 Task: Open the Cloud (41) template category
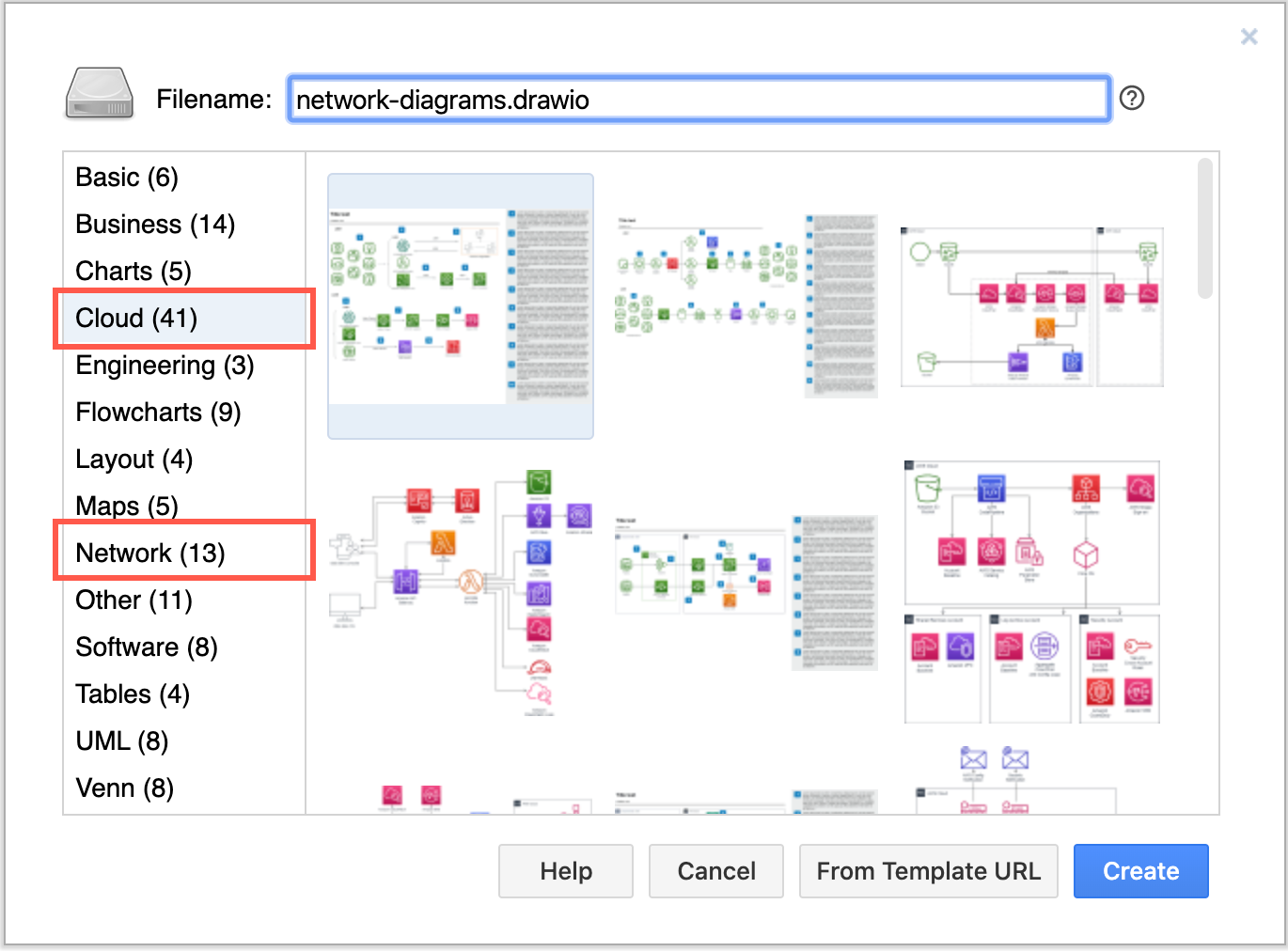coord(135,318)
